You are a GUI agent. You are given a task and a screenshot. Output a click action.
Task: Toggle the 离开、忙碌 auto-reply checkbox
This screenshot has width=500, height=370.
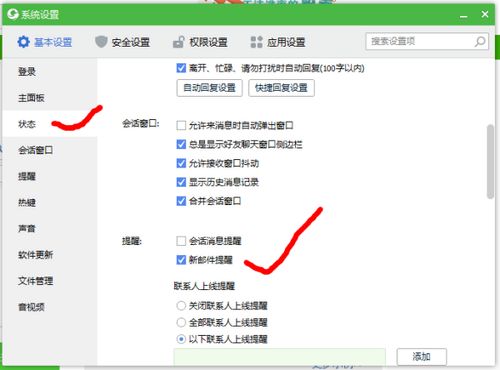(181, 68)
